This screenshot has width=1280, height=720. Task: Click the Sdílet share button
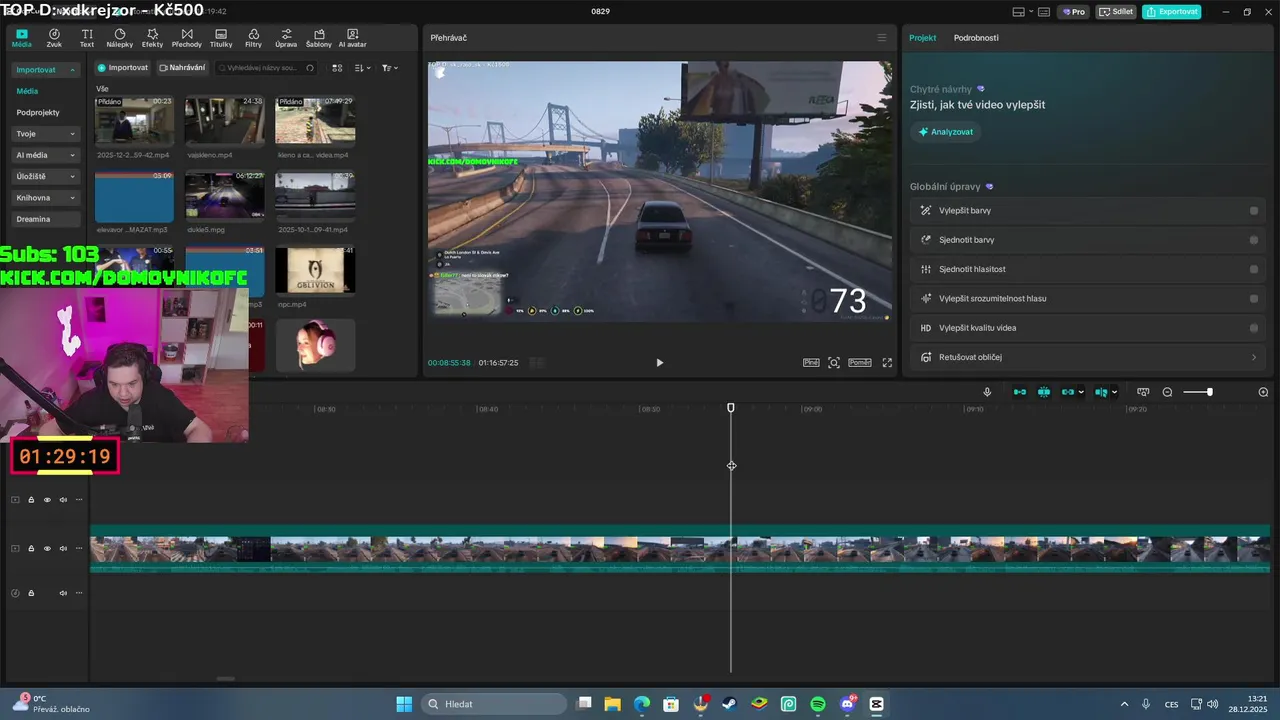coord(1116,12)
